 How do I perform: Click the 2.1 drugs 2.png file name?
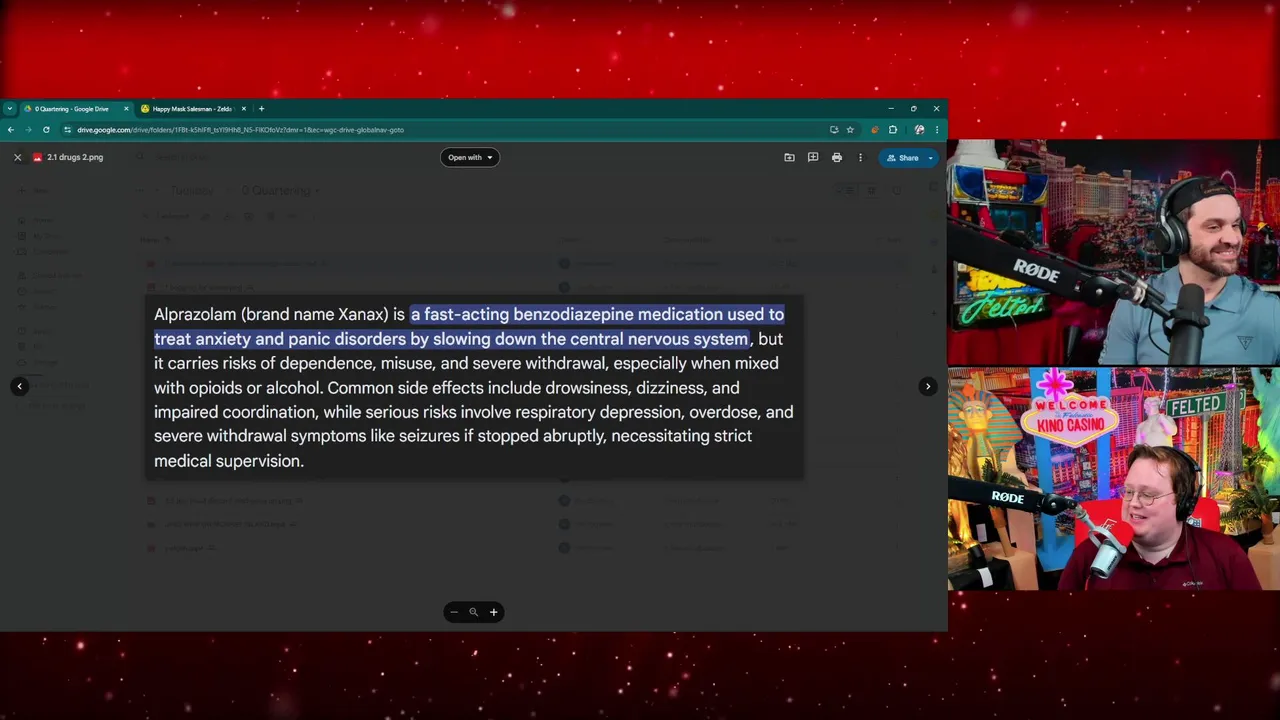click(x=75, y=157)
